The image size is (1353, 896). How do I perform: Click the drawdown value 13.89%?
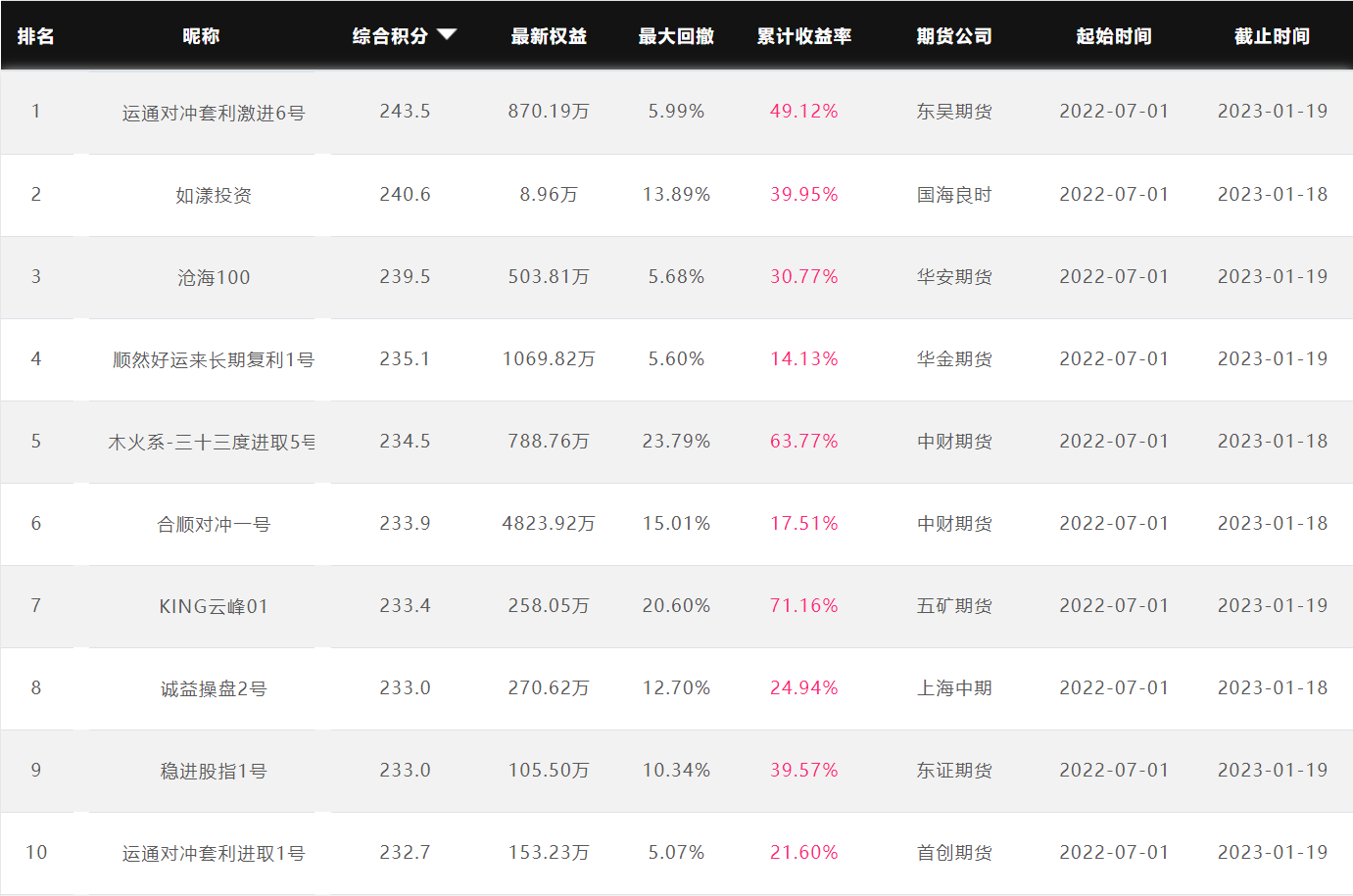tap(676, 194)
